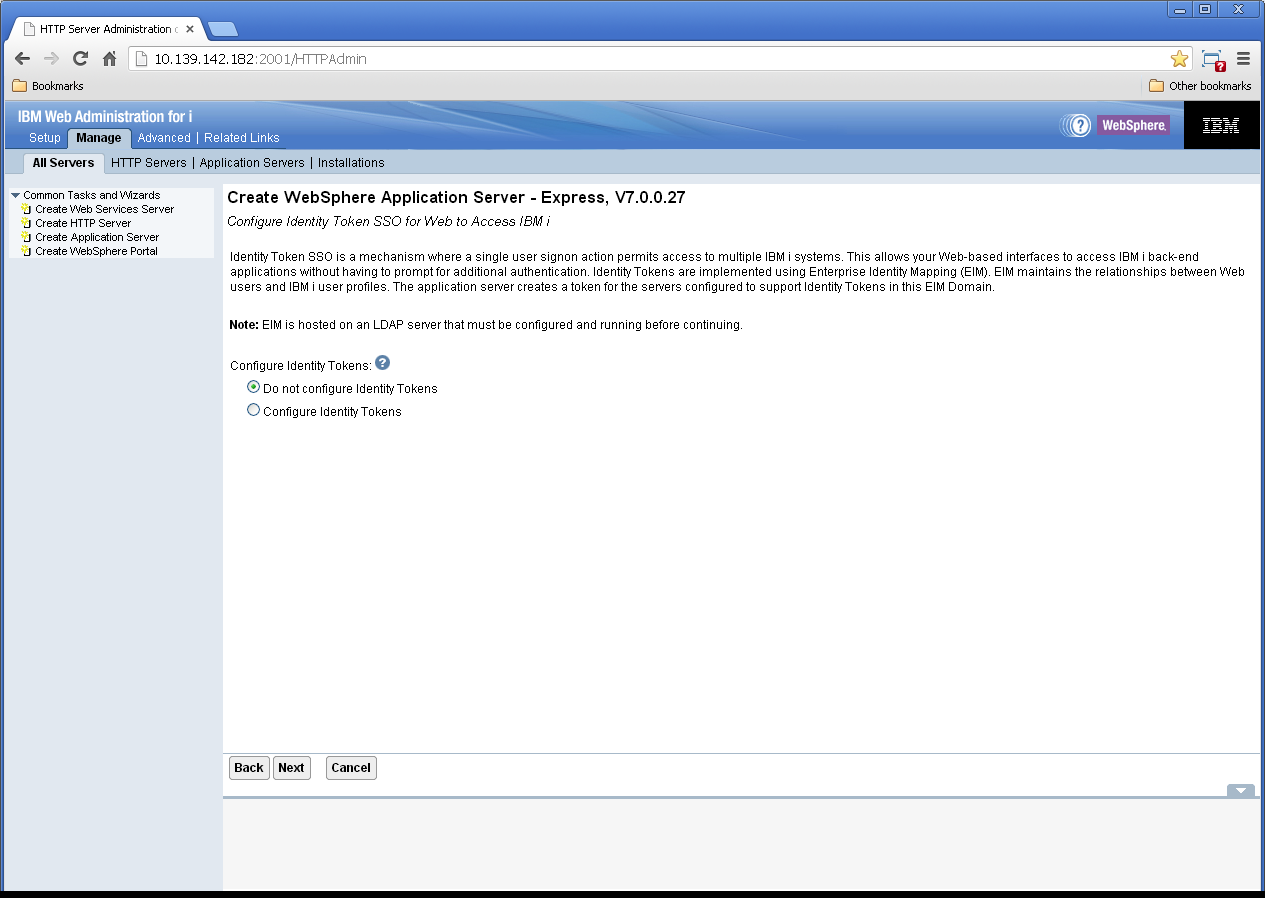Click the IBM logo

coord(1220,125)
